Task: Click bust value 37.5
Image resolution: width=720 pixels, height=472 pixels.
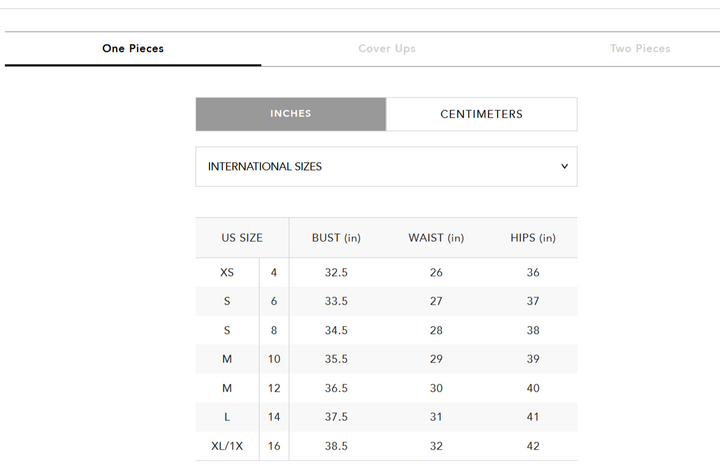Action: pos(336,417)
